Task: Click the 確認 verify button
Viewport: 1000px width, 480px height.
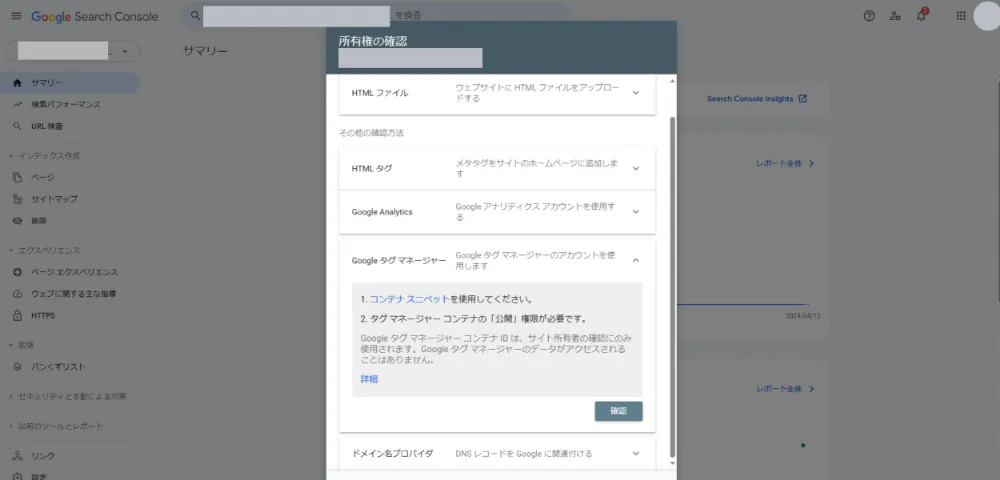Action: pyautogui.click(x=618, y=411)
